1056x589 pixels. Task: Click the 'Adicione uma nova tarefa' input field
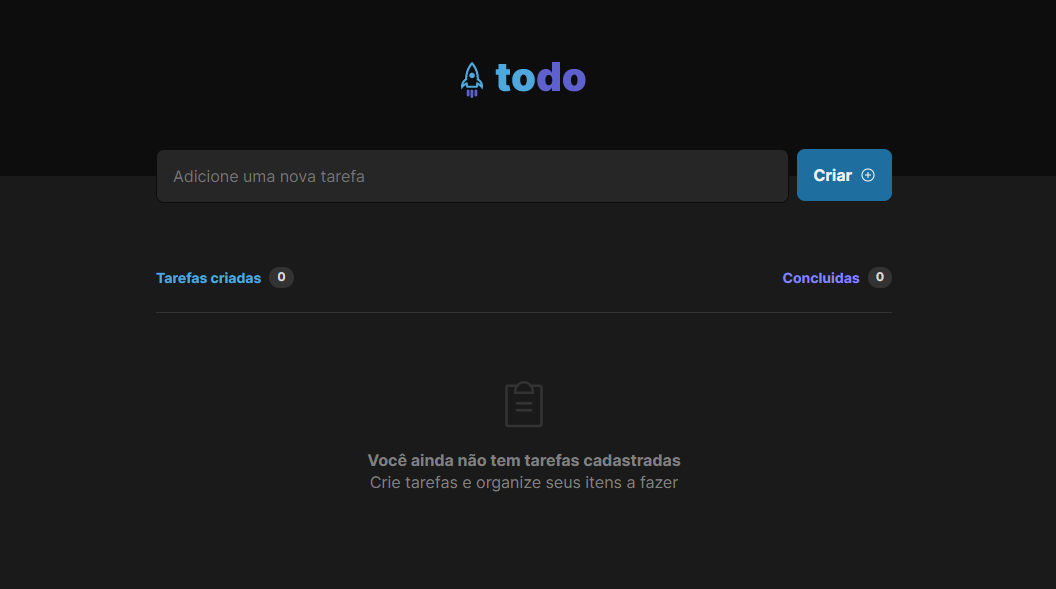[x=472, y=175]
